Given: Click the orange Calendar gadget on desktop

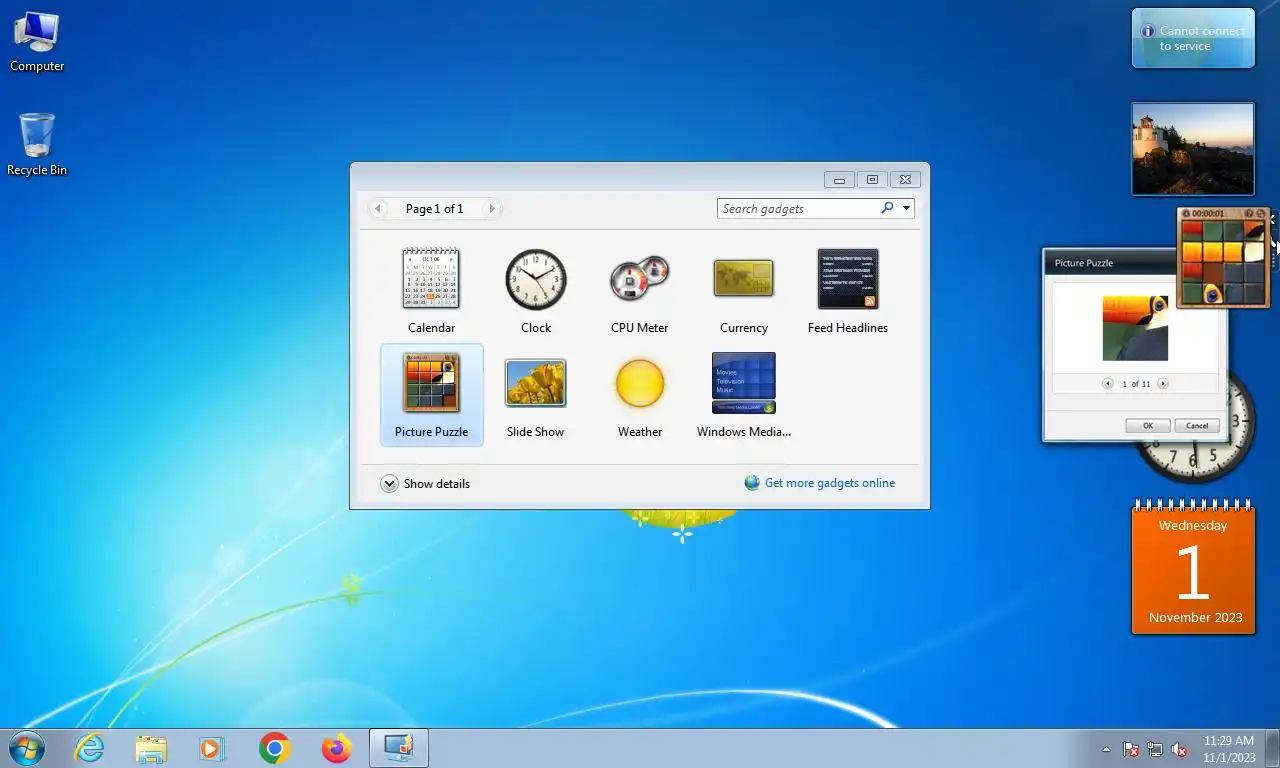Looking at the screenshot, I should (x=1193, y=566).
